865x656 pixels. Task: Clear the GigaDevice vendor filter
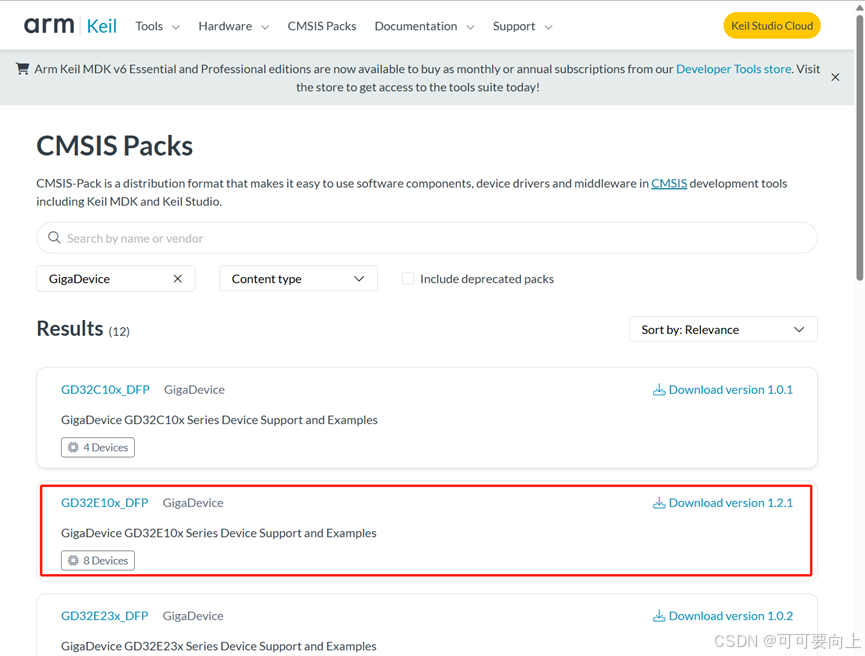point(178,279)
